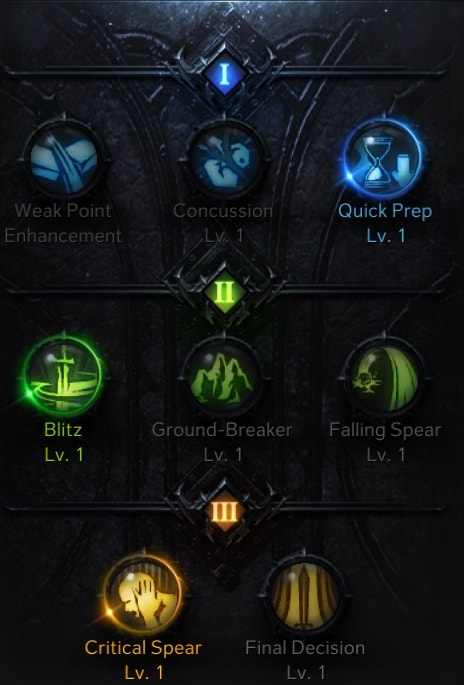464x685 pixels.
Task: Click the Blitz label text
Action: (x=63, y=430)
